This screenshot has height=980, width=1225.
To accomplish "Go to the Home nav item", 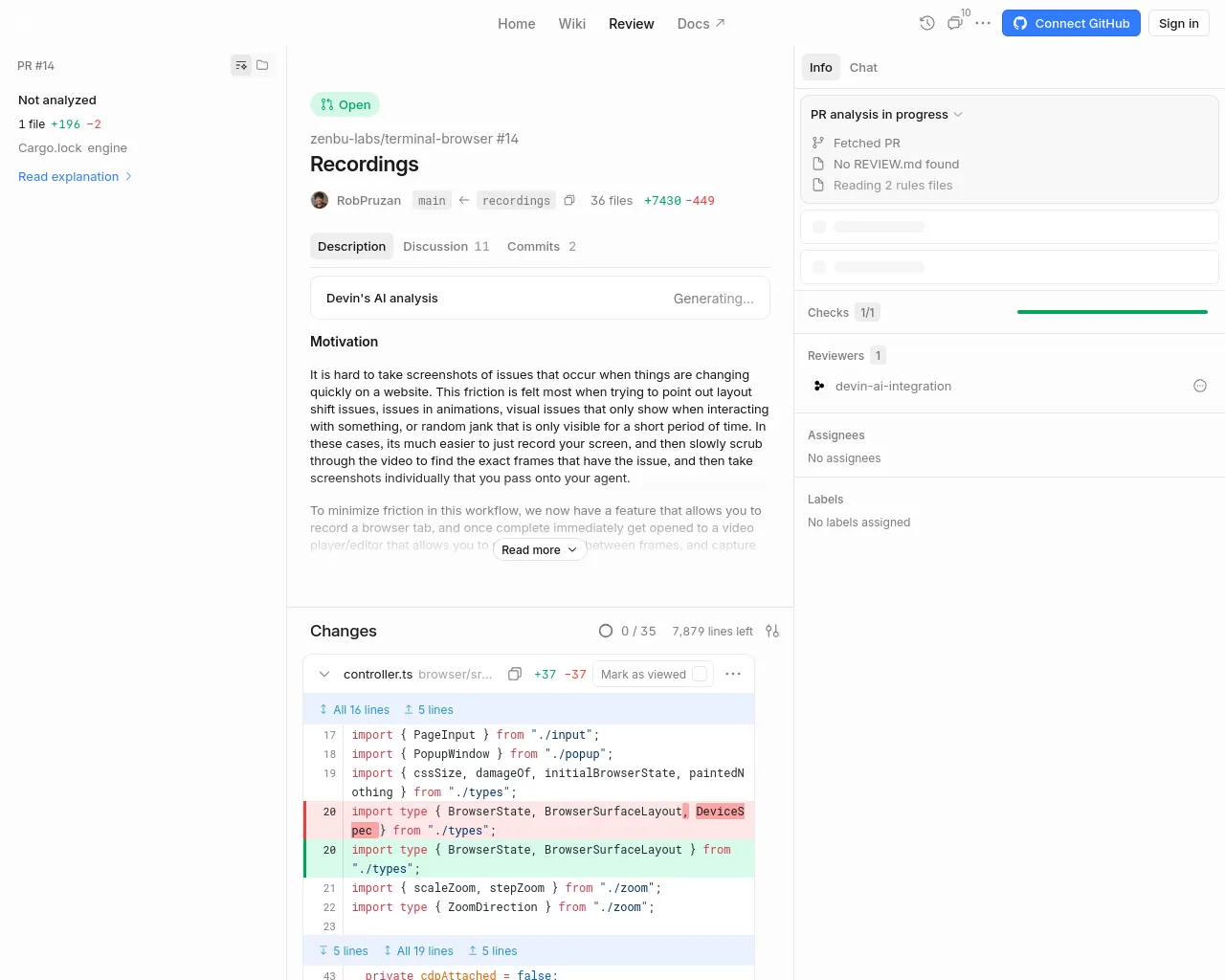I will [x=517, y=23].
